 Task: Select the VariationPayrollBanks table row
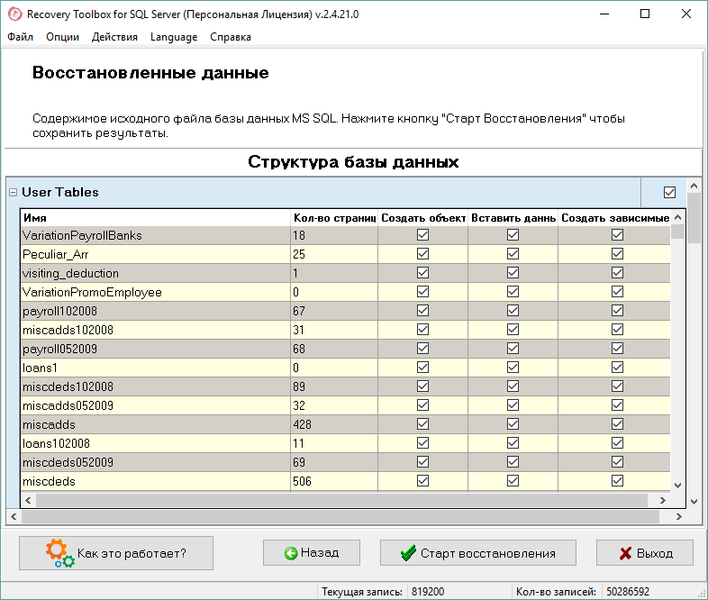pos(346,235)
